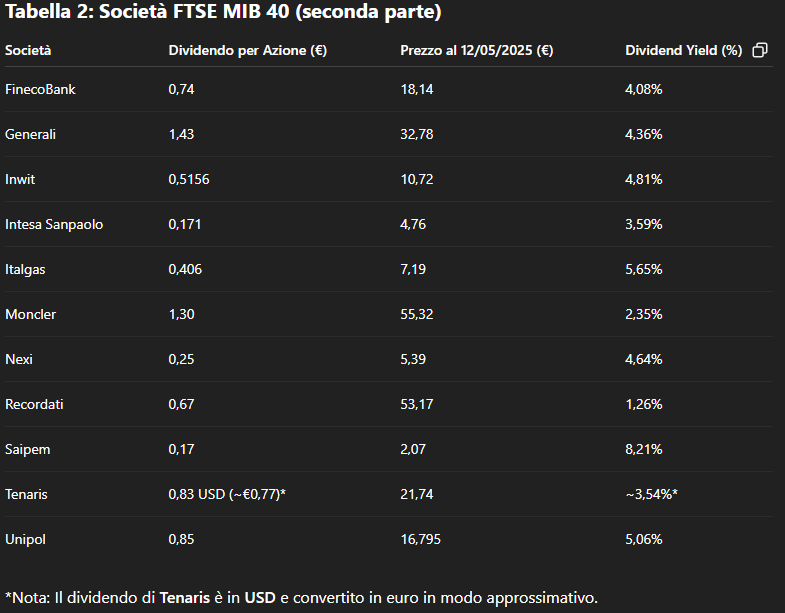Screen dimensions: 785x613
Task: Select bold Tenaris word in footnote
Action: click(184, 597)
